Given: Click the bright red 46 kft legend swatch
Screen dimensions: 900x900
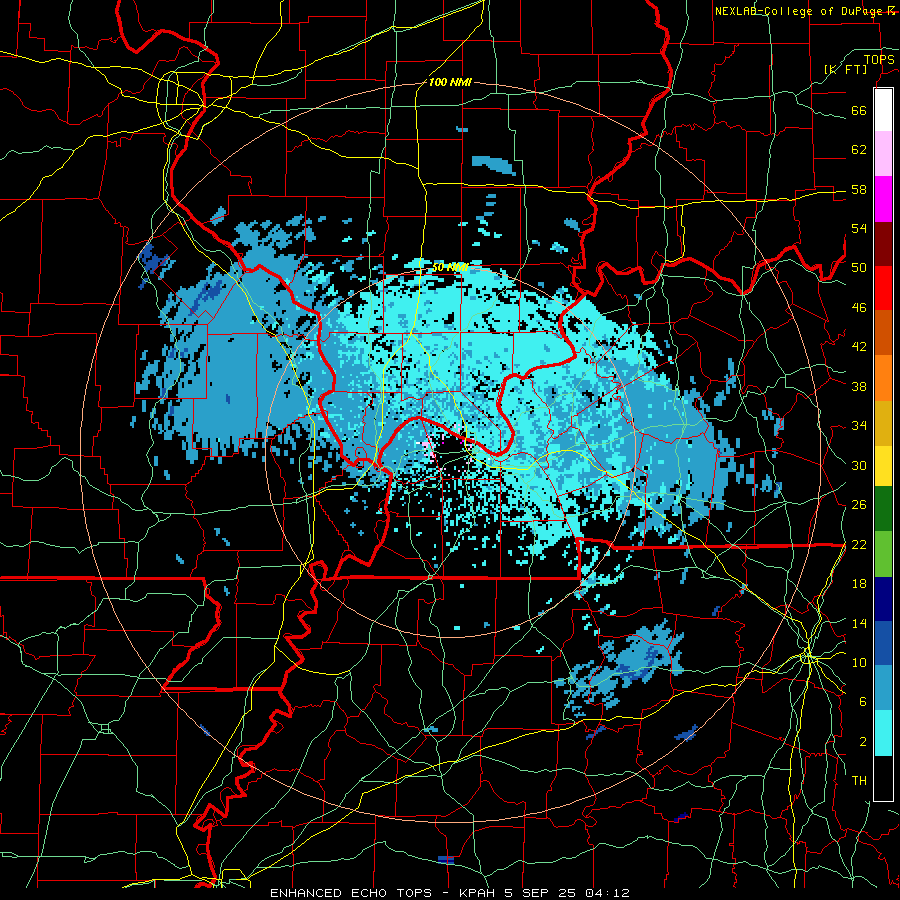Looking at the screenshot, I should [x=883, y=288].
